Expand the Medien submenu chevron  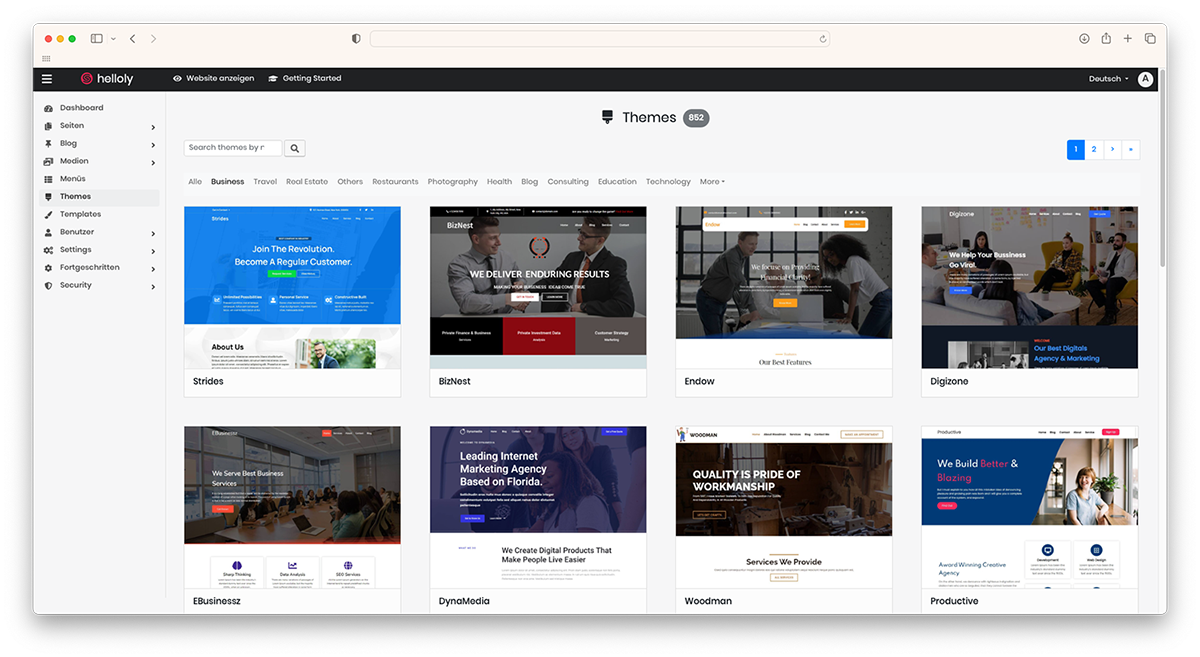coord(153,162)
